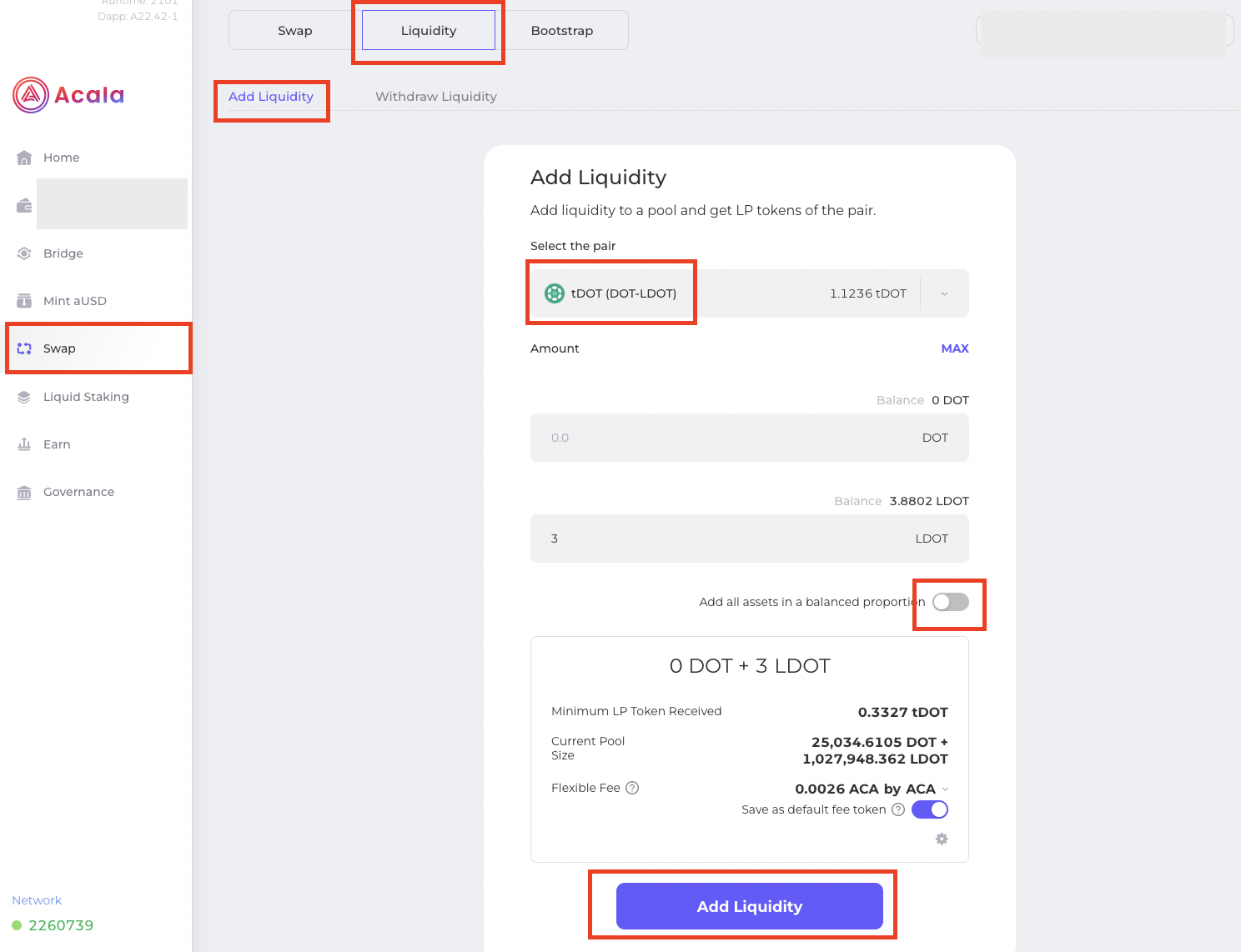
Task: Switch to Withdraw Liquidity tab
Action: 436,97
